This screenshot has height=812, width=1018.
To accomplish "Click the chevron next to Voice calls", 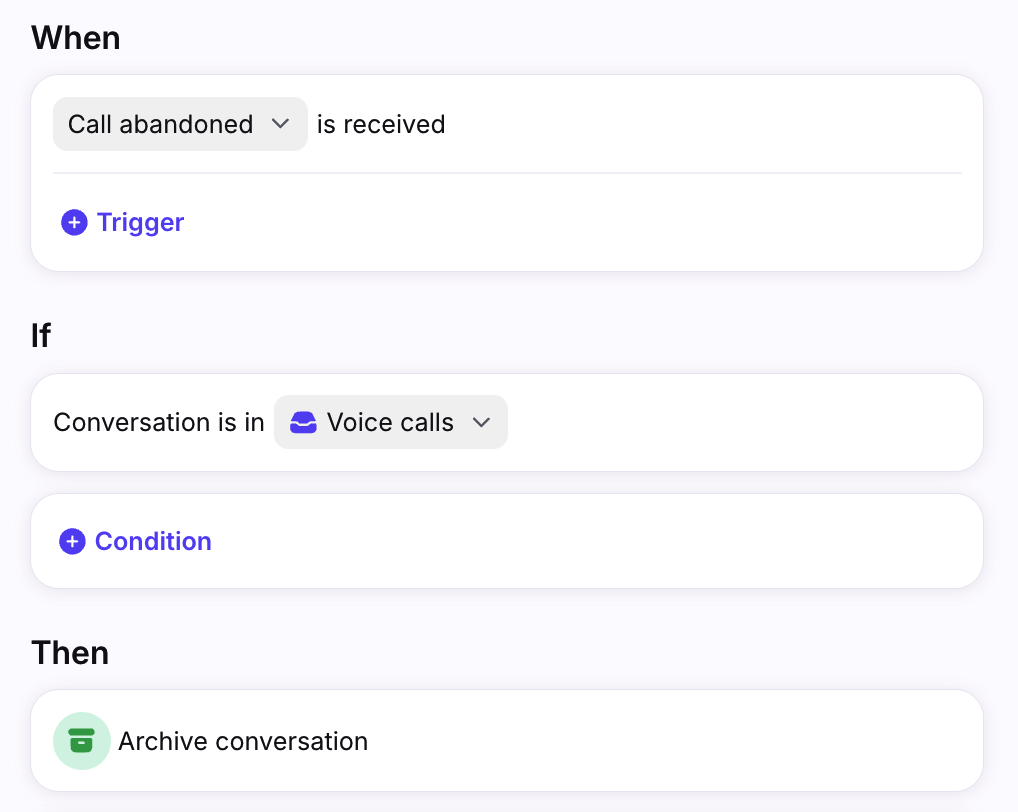I will tap(481, 423).
